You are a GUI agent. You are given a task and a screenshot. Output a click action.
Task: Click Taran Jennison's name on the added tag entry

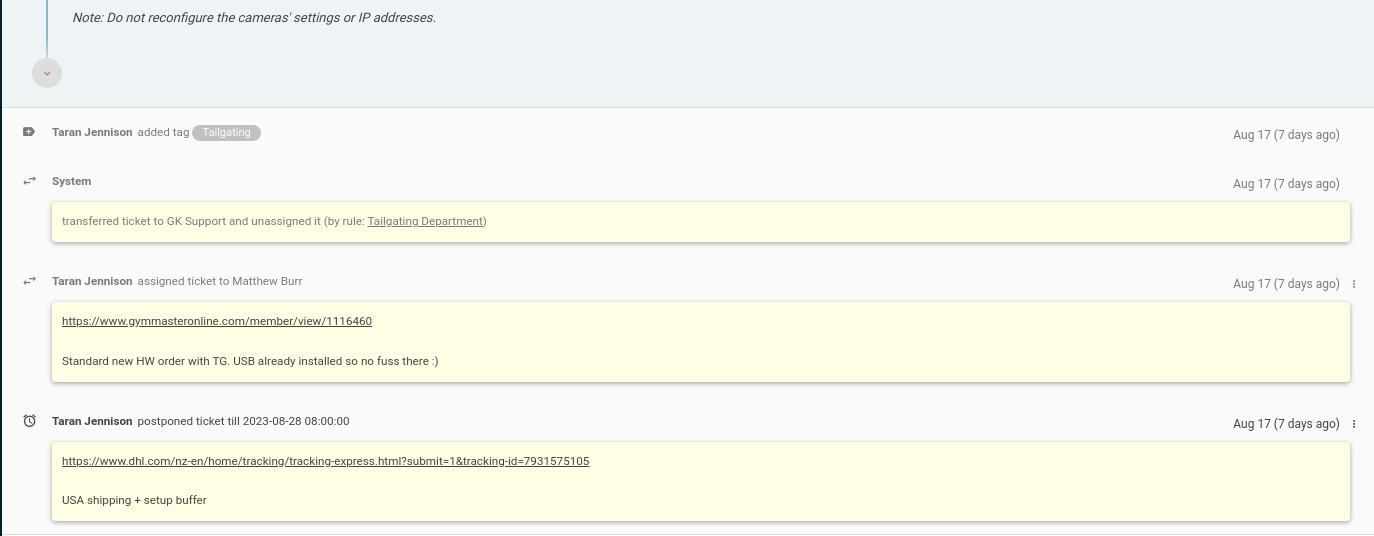click(92, 132)
